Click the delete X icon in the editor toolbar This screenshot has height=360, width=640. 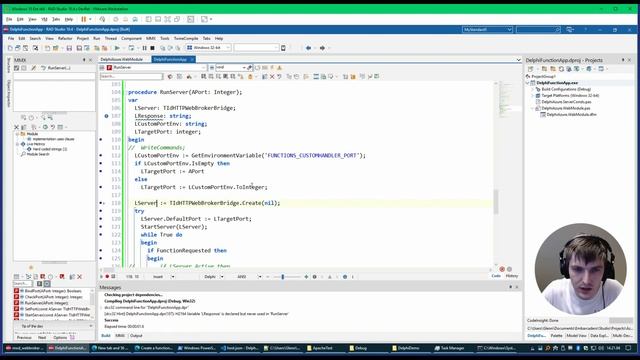pos(272,76)
